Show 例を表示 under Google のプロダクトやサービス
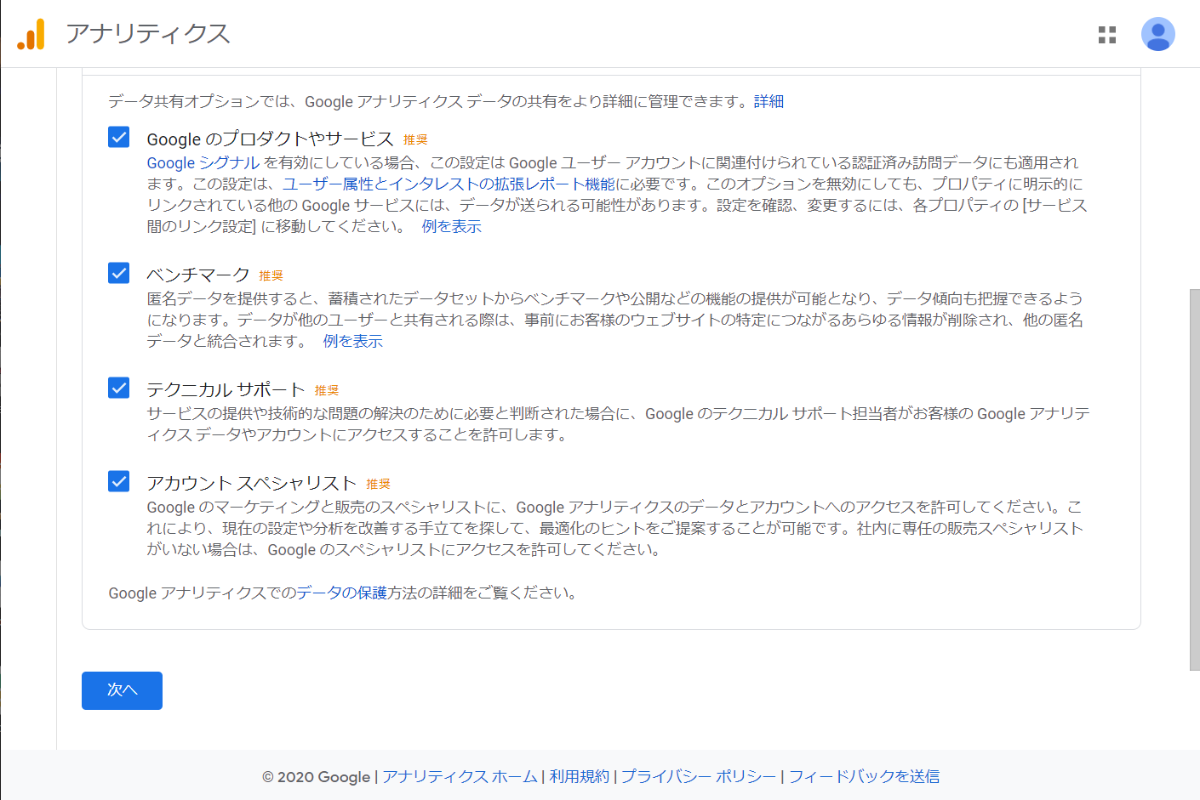Image resolution: width=1200 pixels, height=800 pixels. tap(451, 226)
